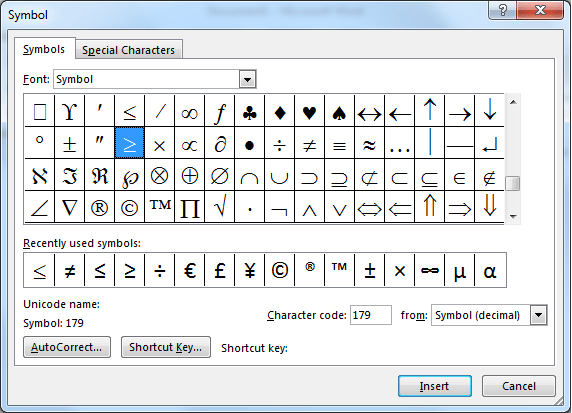Click the symbol grid scrollbar thumb
The width and height of the screenshot is (572, 413).
click(x=513, y=184)
